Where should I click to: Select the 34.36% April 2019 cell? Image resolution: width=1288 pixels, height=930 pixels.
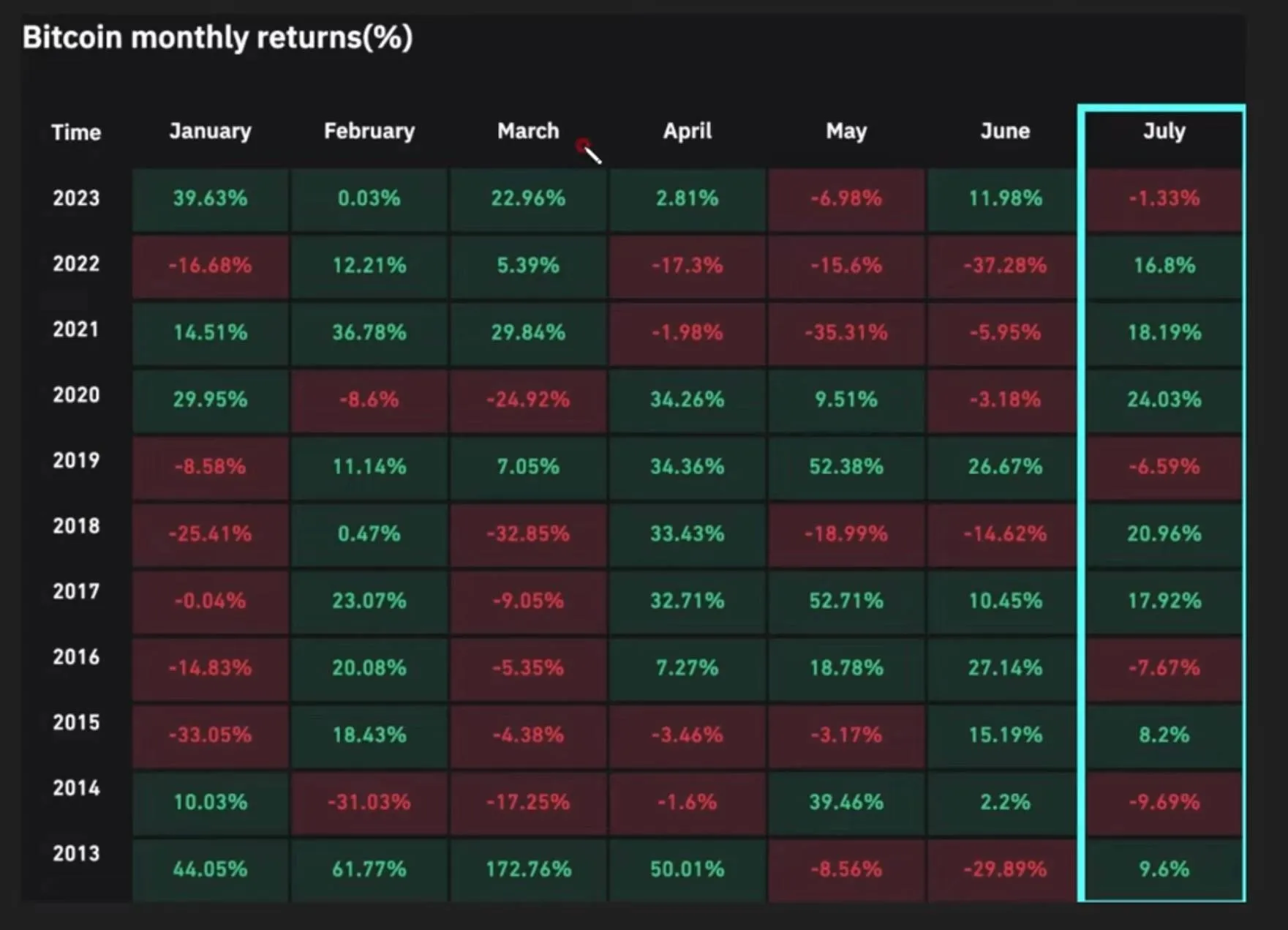[687, 466]
